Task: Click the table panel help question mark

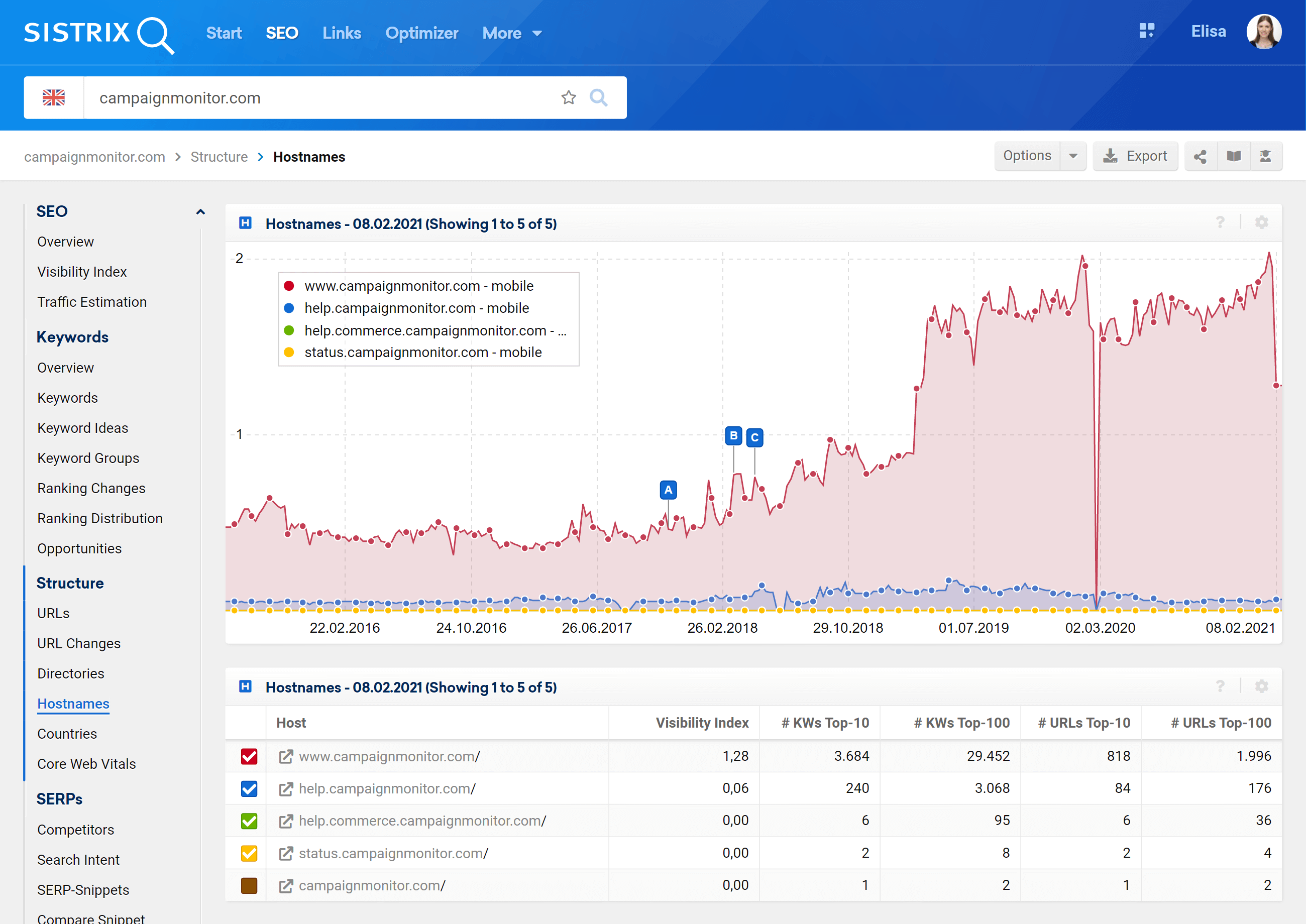Action: click(x=1220, y=686)
